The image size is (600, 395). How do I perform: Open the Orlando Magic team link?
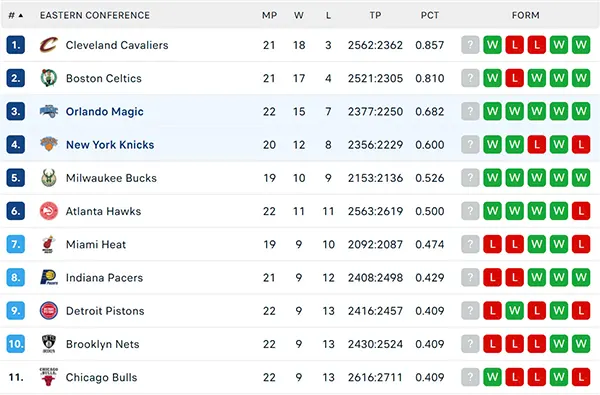tap(104, 111)
